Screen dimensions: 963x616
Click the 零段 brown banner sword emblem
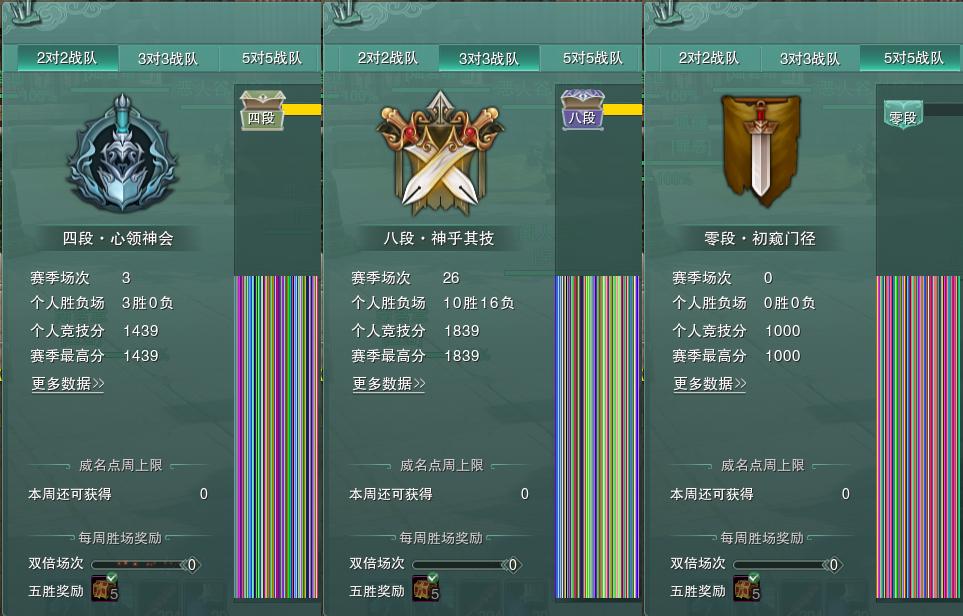pyautogui.click(x=761, y=149)
